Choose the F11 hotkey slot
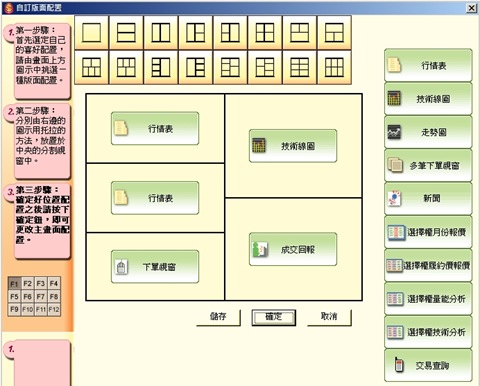This screenshot has width=480, height=386. [x=41, y=309]
